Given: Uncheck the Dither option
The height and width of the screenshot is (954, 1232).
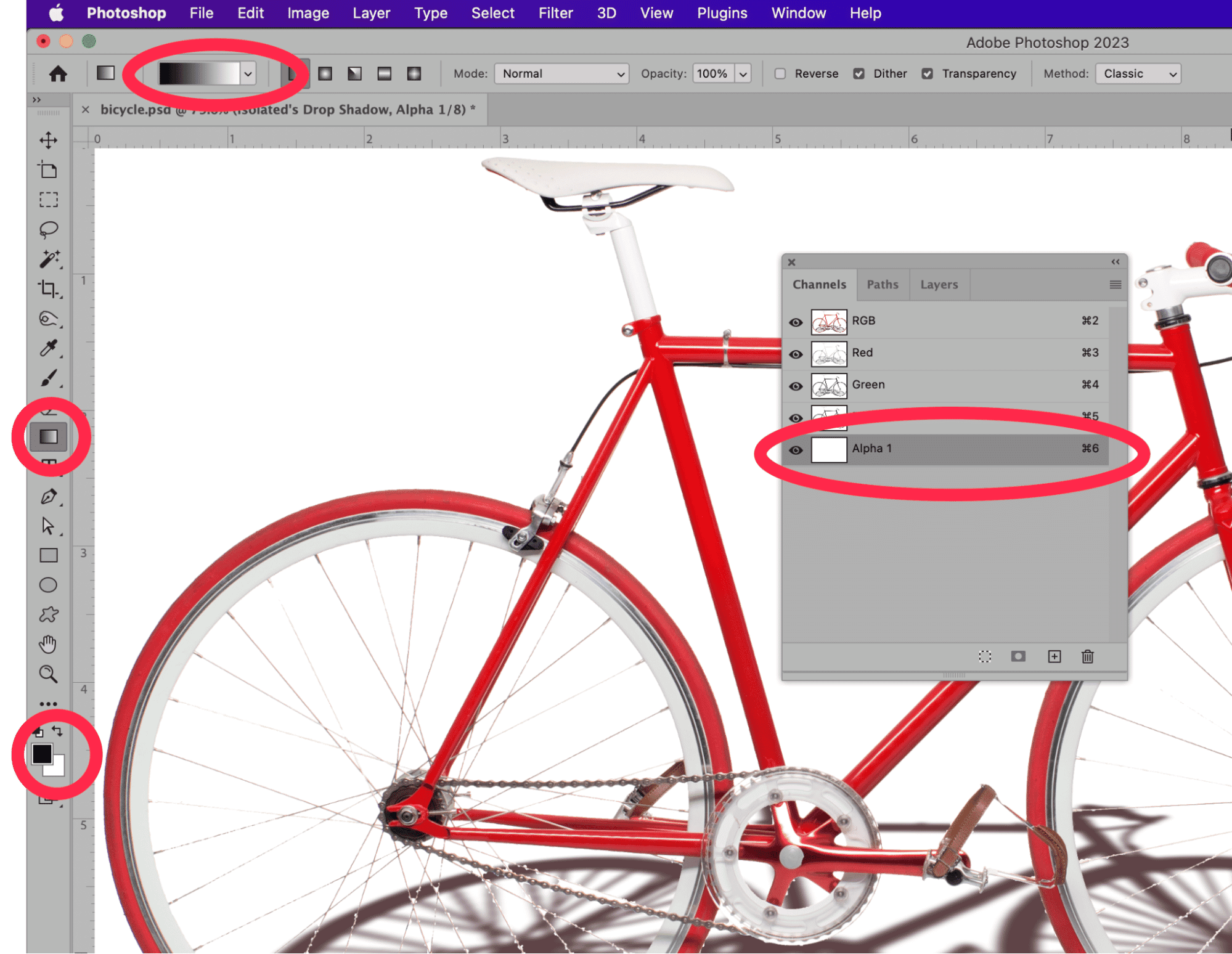Looking at the screenshot, I should [x=859, y=74].
